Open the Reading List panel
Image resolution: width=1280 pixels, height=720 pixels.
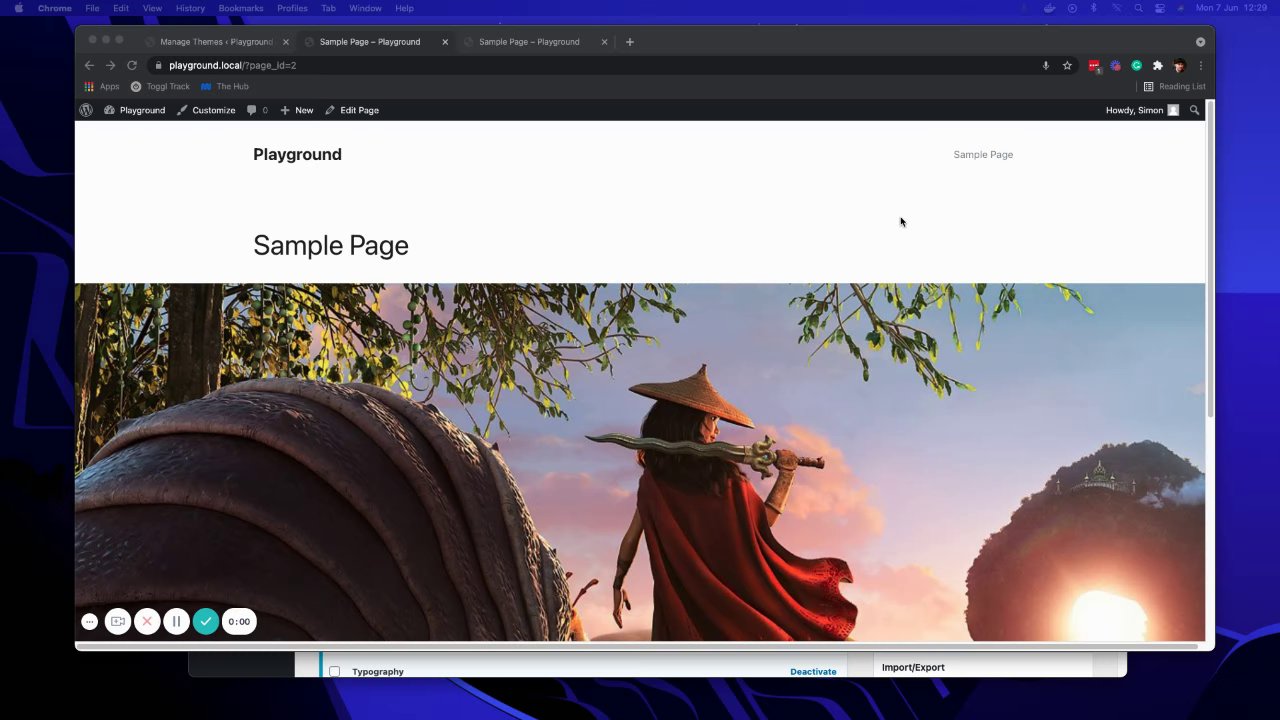coord(1174,87)
